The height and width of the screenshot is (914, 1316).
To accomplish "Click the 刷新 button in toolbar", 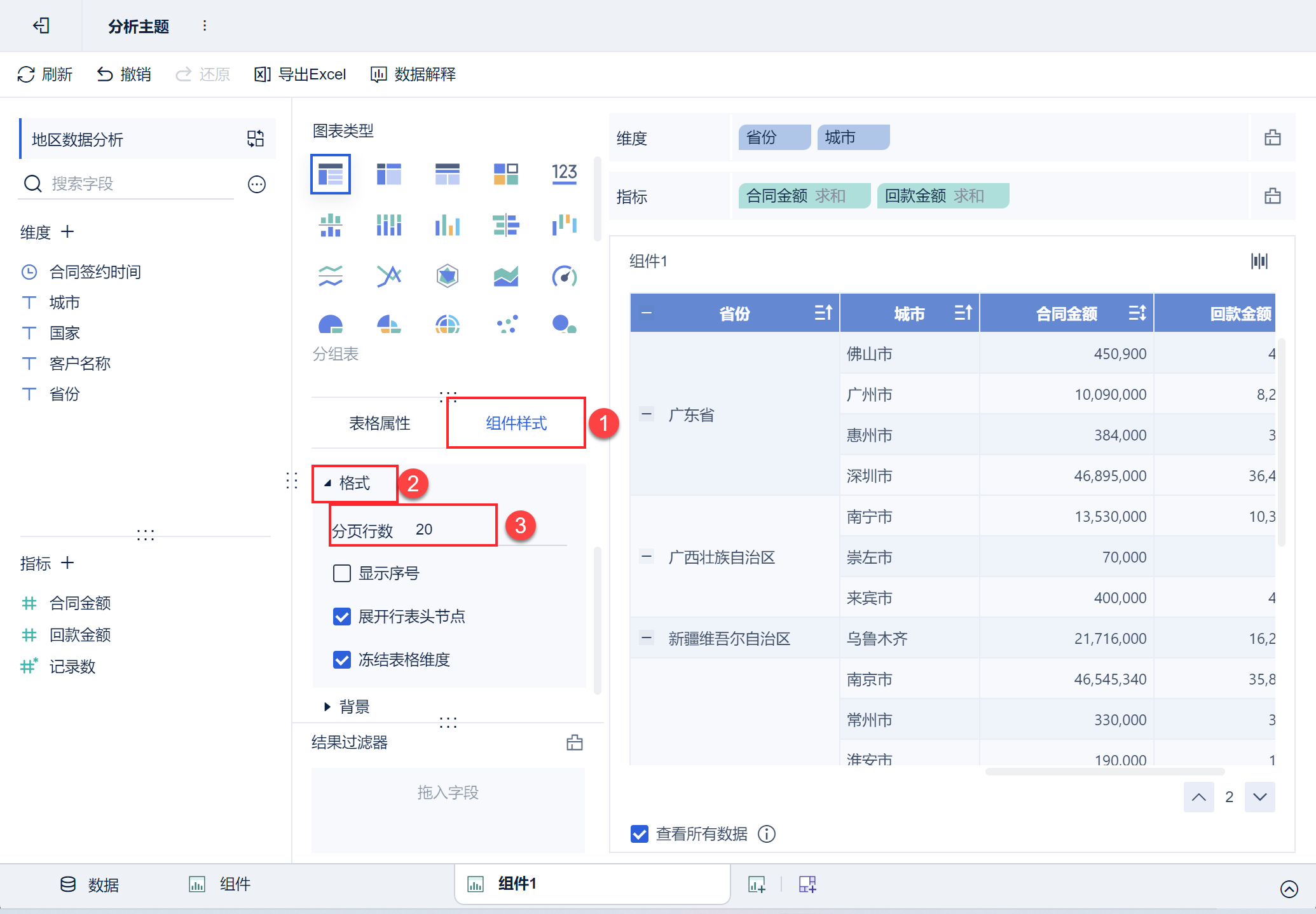I will click(45, 74).
